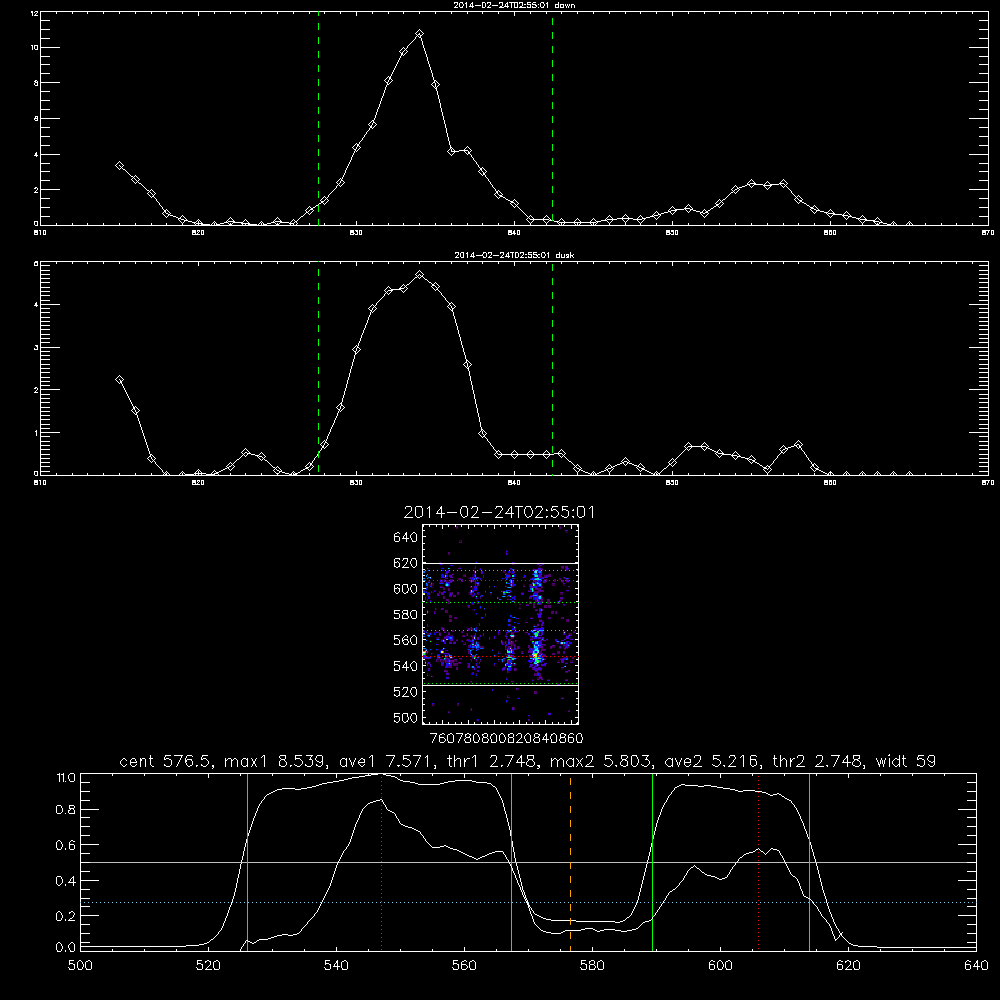Click the '2014-02-24T02:55:01 dusk' plot title

point(514,255)
